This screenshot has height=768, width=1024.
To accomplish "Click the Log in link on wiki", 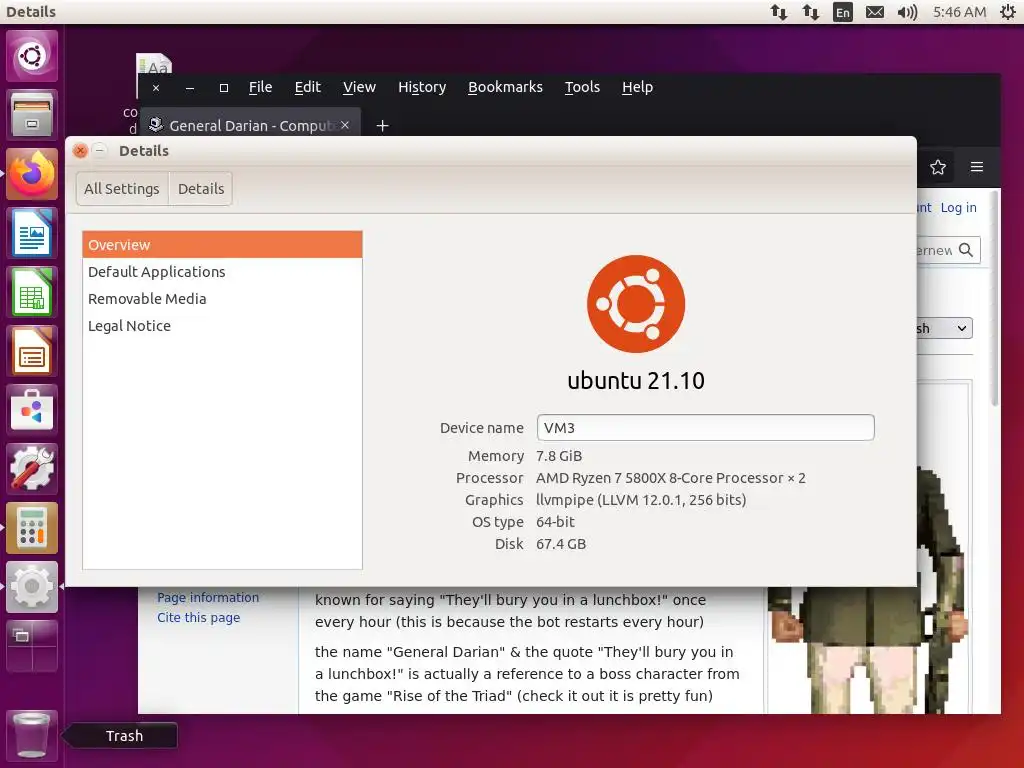I will [958, 208].
